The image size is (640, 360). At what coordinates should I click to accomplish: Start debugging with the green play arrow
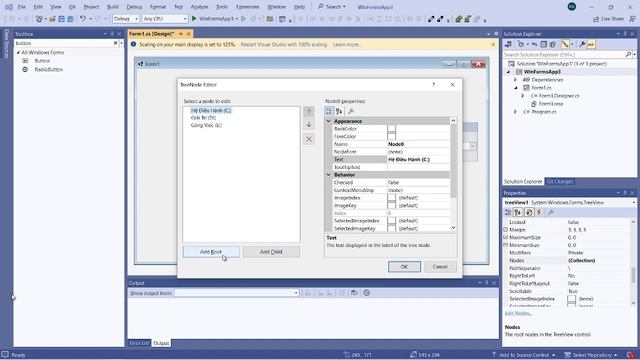(x=194, y=19)
